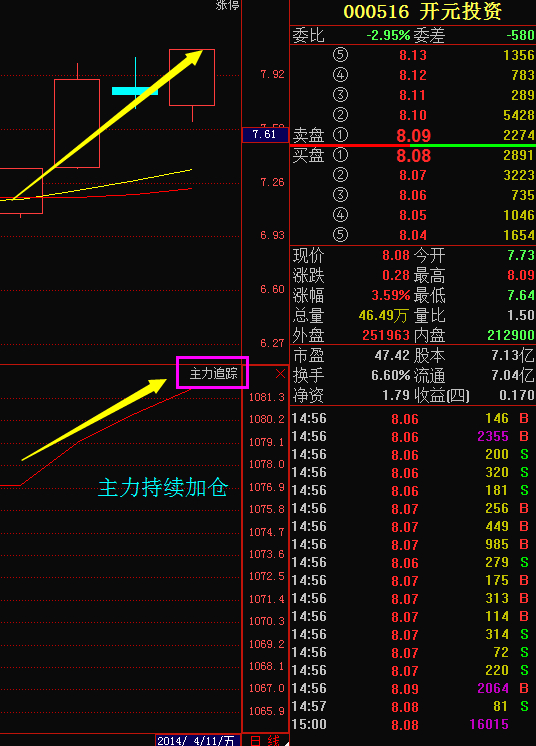Click the stock title 000516 开元投资
The image size is (536, 746).
[x=422, y=12]
